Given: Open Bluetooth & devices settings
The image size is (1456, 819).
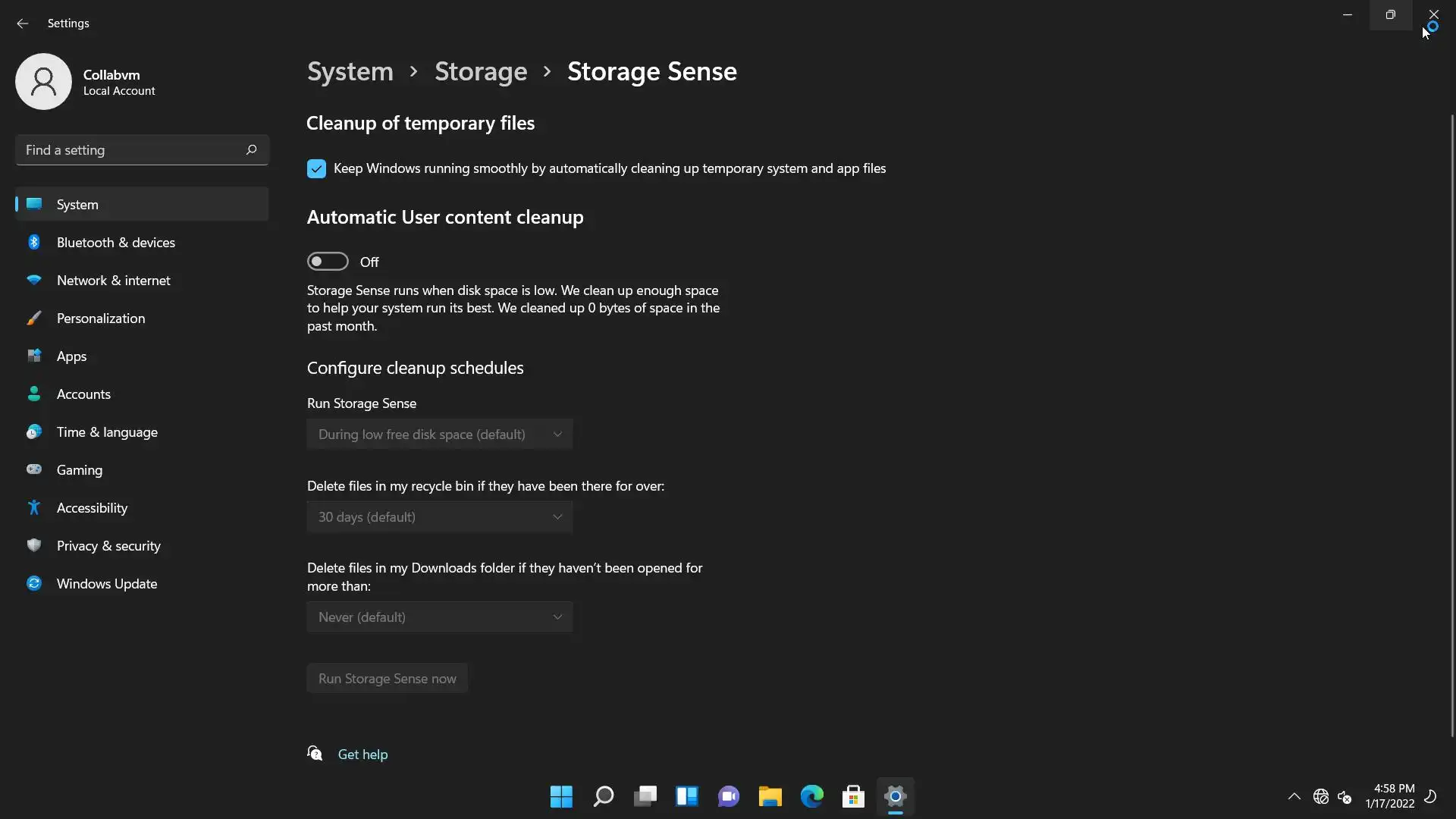Looking at the screenshot, I should [115, 243].
